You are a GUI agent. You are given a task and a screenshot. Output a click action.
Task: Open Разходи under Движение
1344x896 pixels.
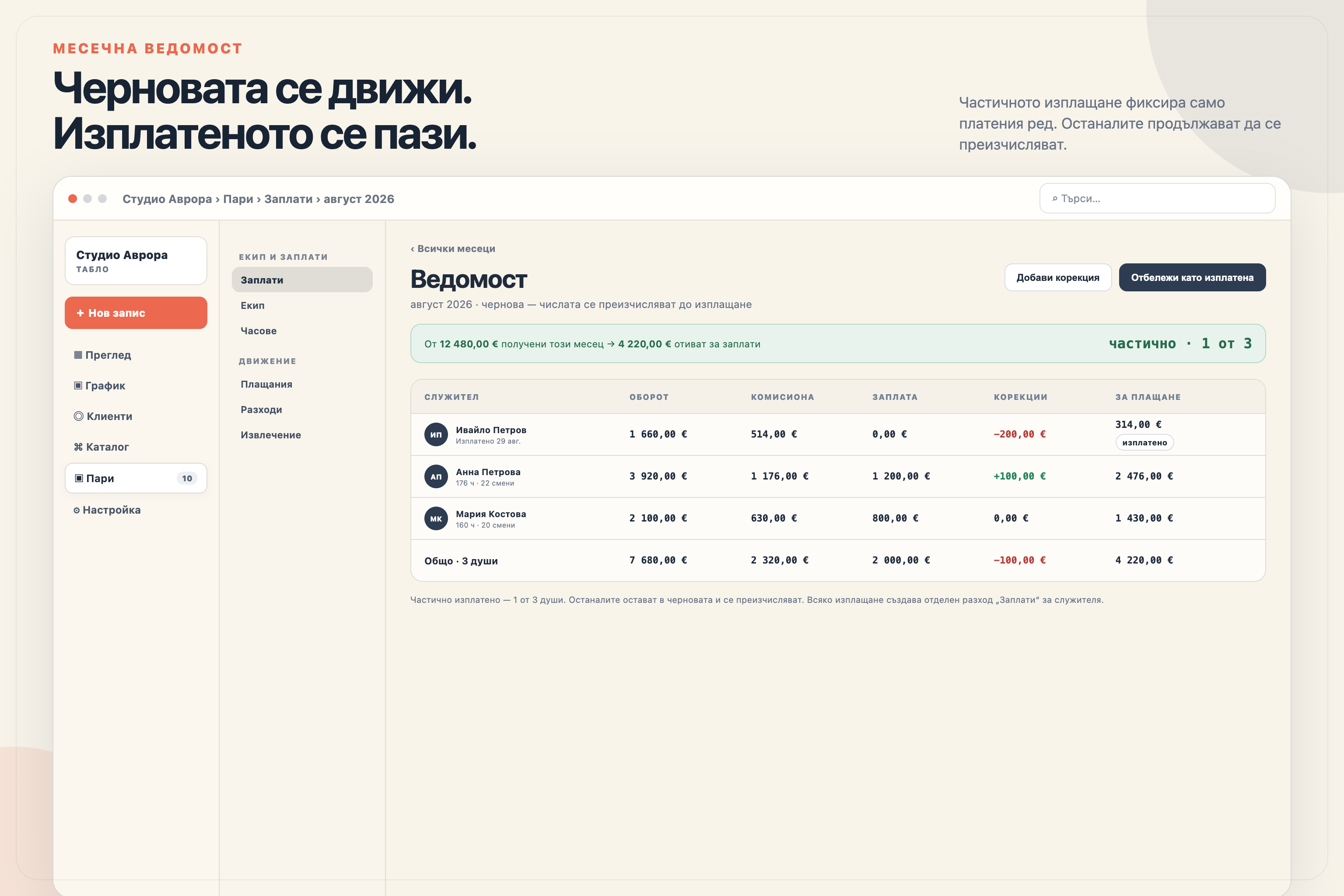pyautogui.click(x=302, y=409)
